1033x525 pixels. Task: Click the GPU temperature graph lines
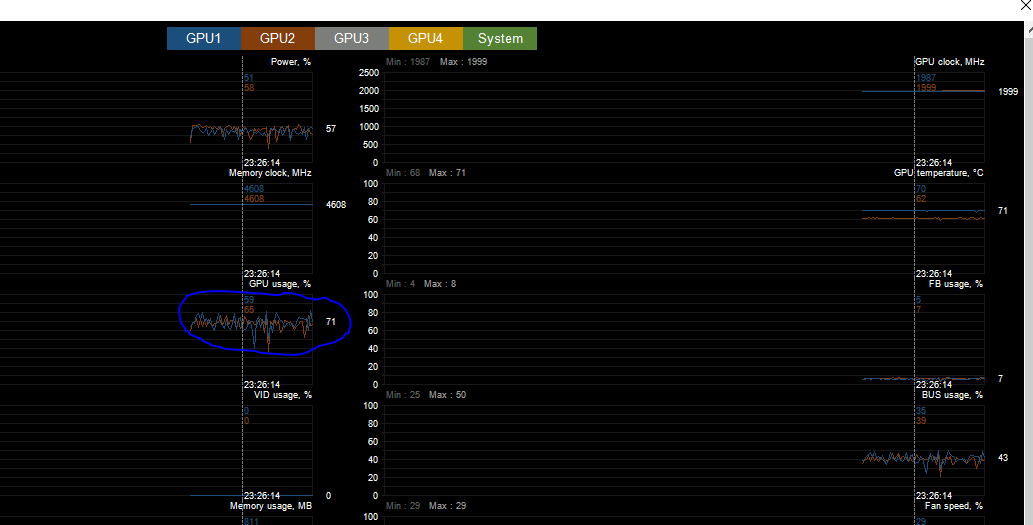coord(923,215)
